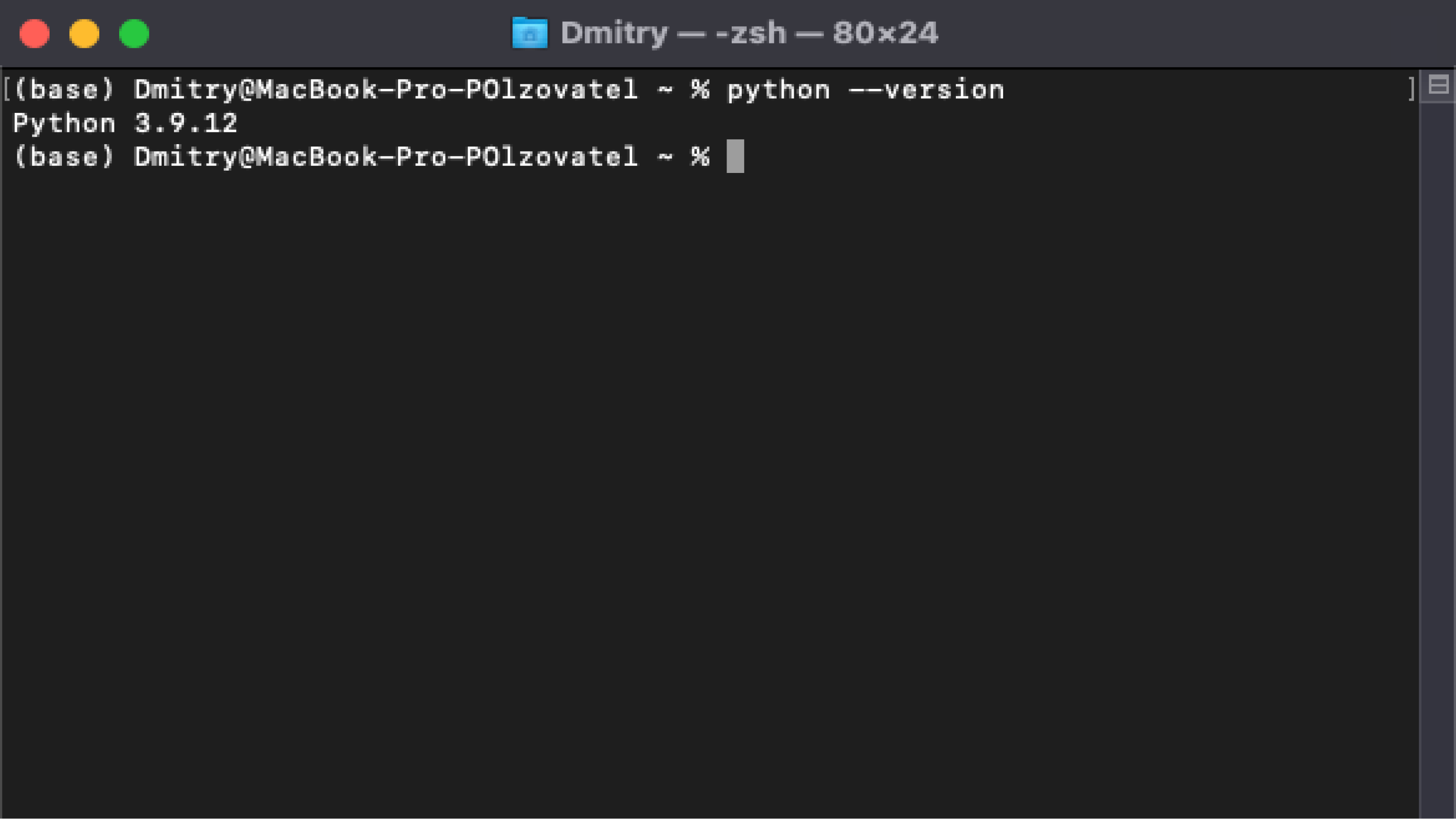Screen dimensions: 1456x819
Task: Click the split pane icon at top right
Action: 1438,86
